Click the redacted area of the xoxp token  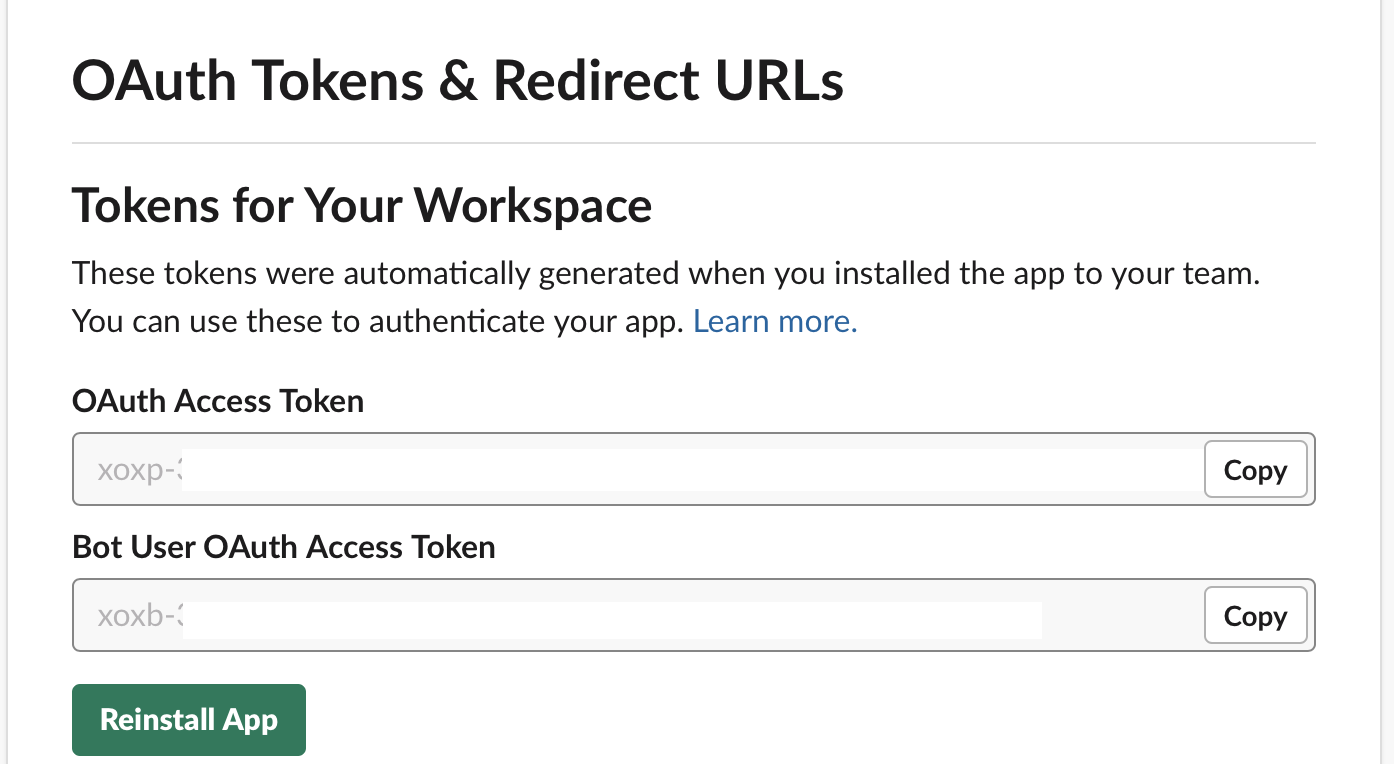point(692,469)
